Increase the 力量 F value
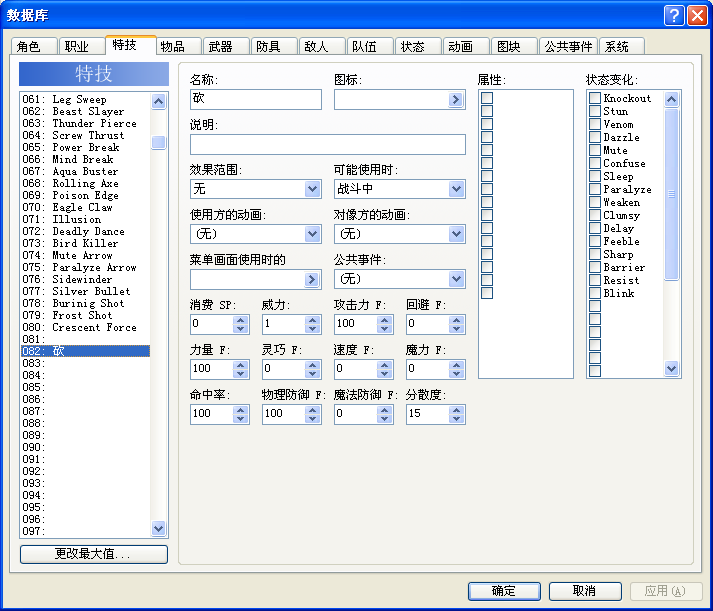This screenshot has height=611, width=713. (x=241, y=365)
